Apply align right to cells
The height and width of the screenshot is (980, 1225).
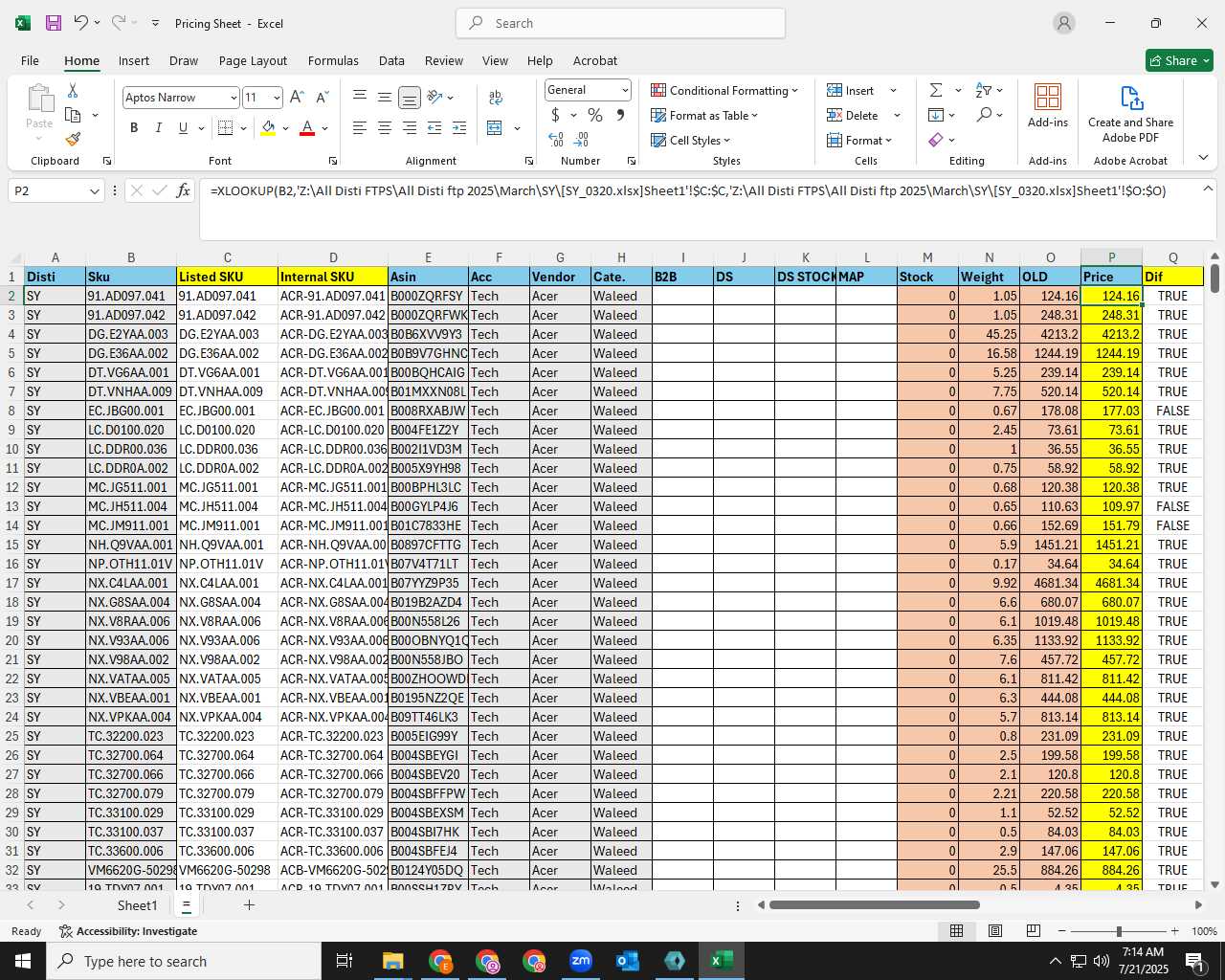(410, 128)
